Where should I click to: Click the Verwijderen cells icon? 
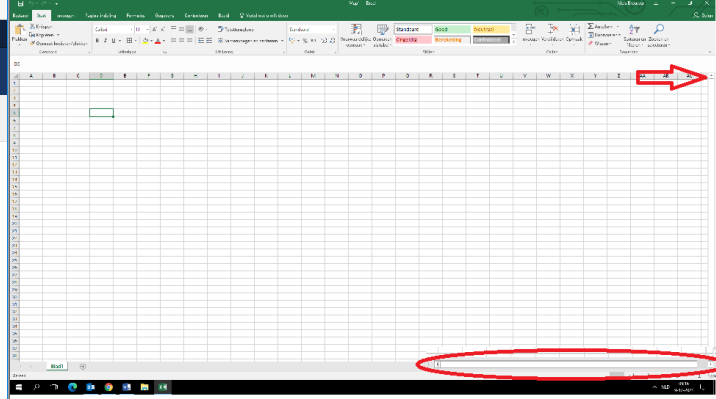coord(553,30)
